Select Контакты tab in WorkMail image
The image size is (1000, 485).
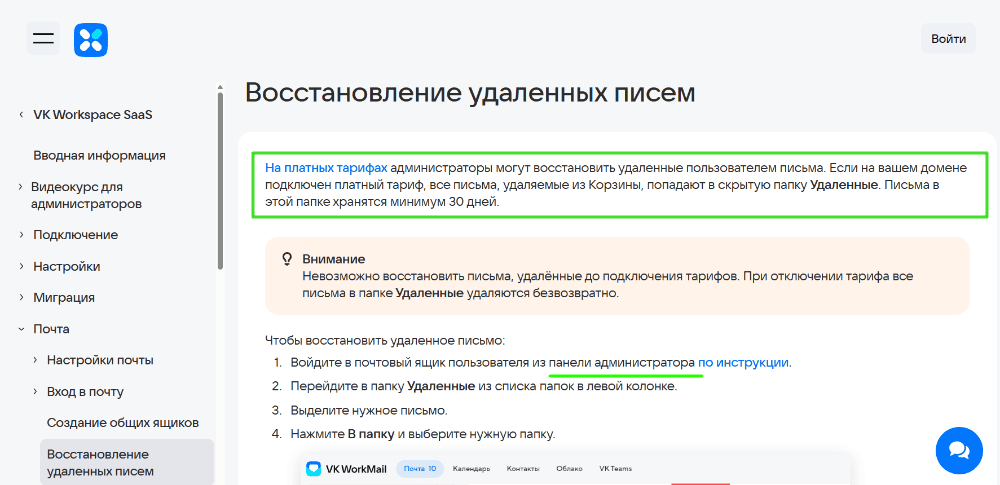(x=523, y=469)
